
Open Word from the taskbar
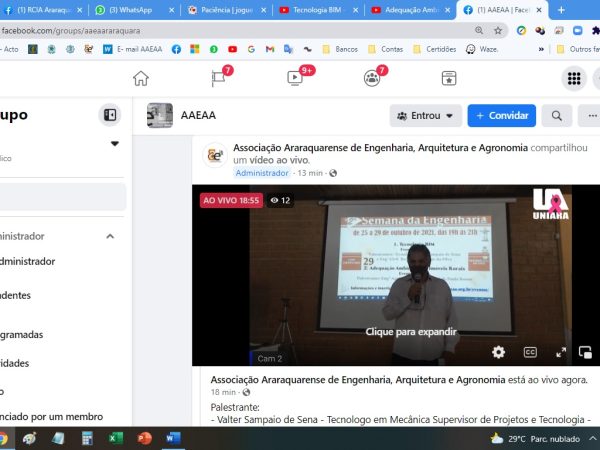click(173, 438)
